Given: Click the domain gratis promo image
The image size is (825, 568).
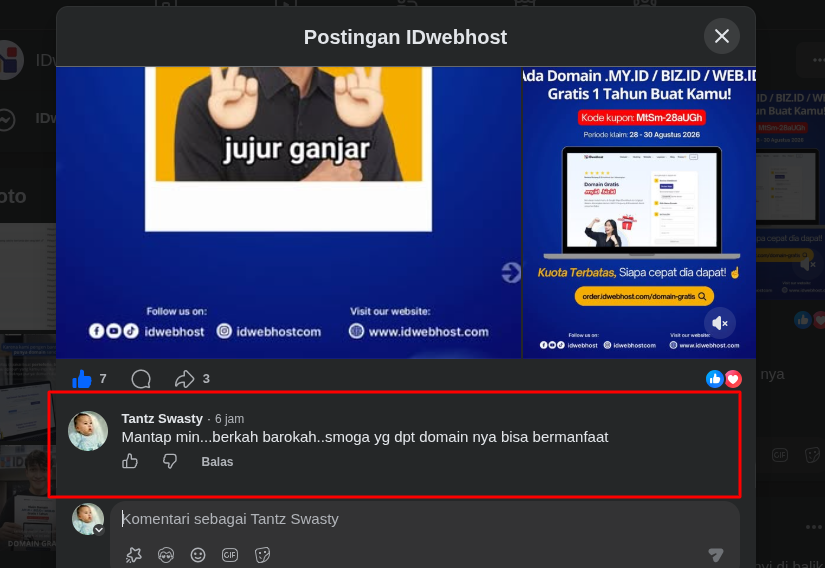Looking at the screenshot, I should 639,212.
